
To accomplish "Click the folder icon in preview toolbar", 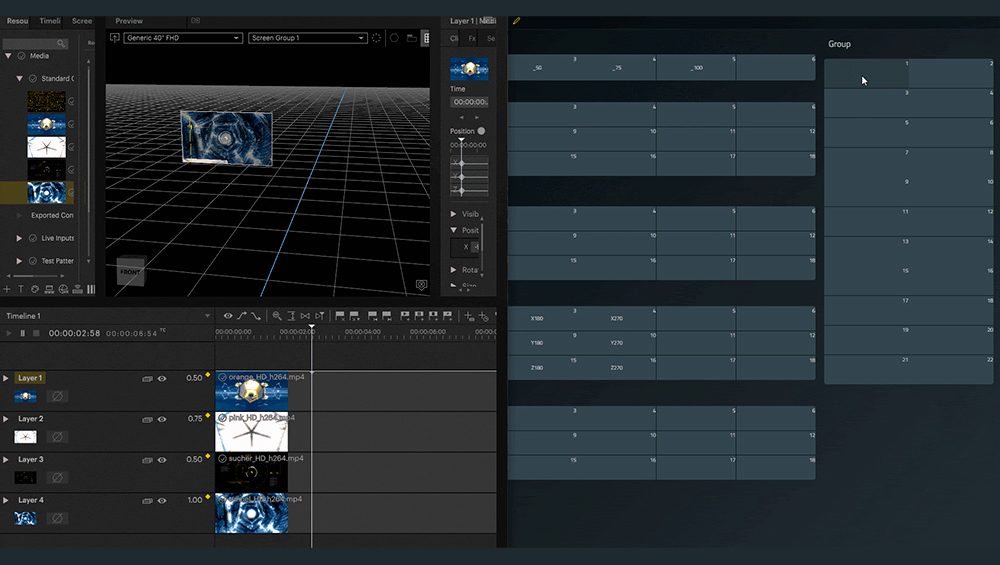I will [x=411, y=38].
